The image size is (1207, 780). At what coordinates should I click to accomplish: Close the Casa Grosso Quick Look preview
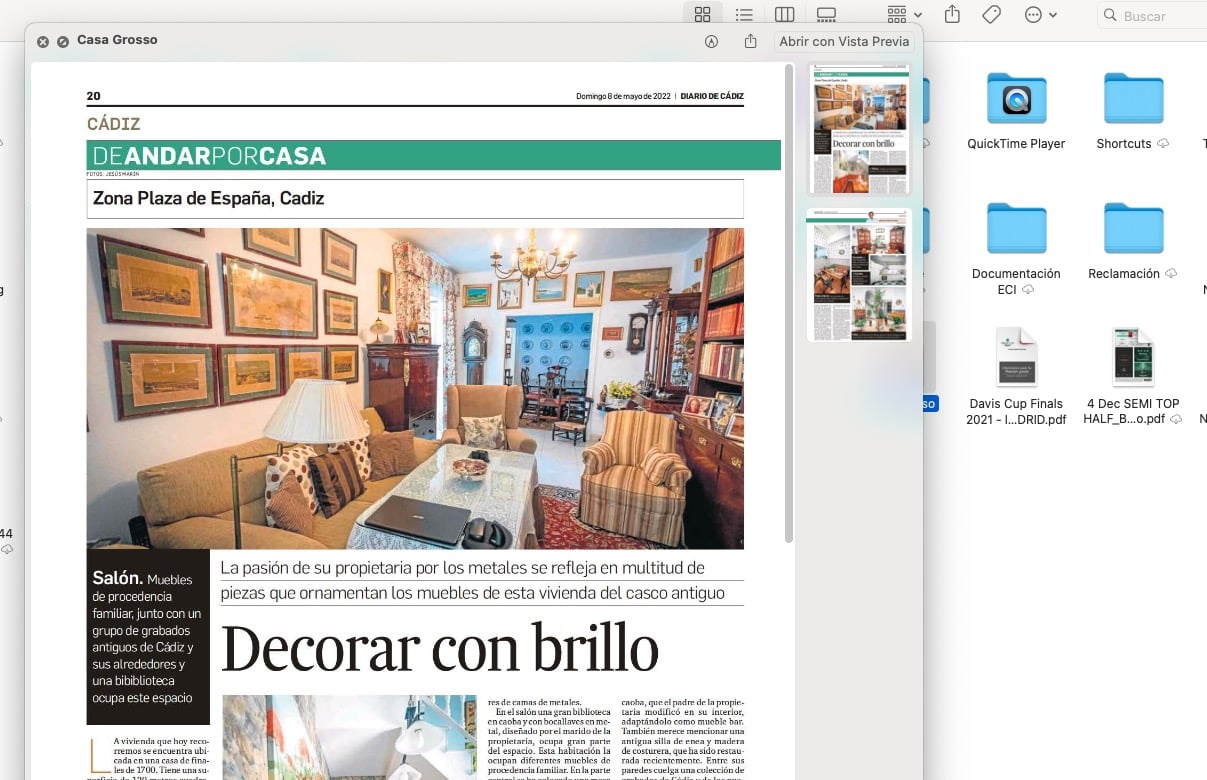pyautogui.click(x=43, y=41)
